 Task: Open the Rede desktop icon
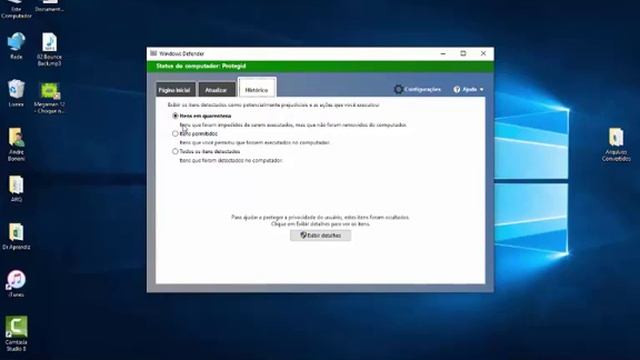point(16,42)
